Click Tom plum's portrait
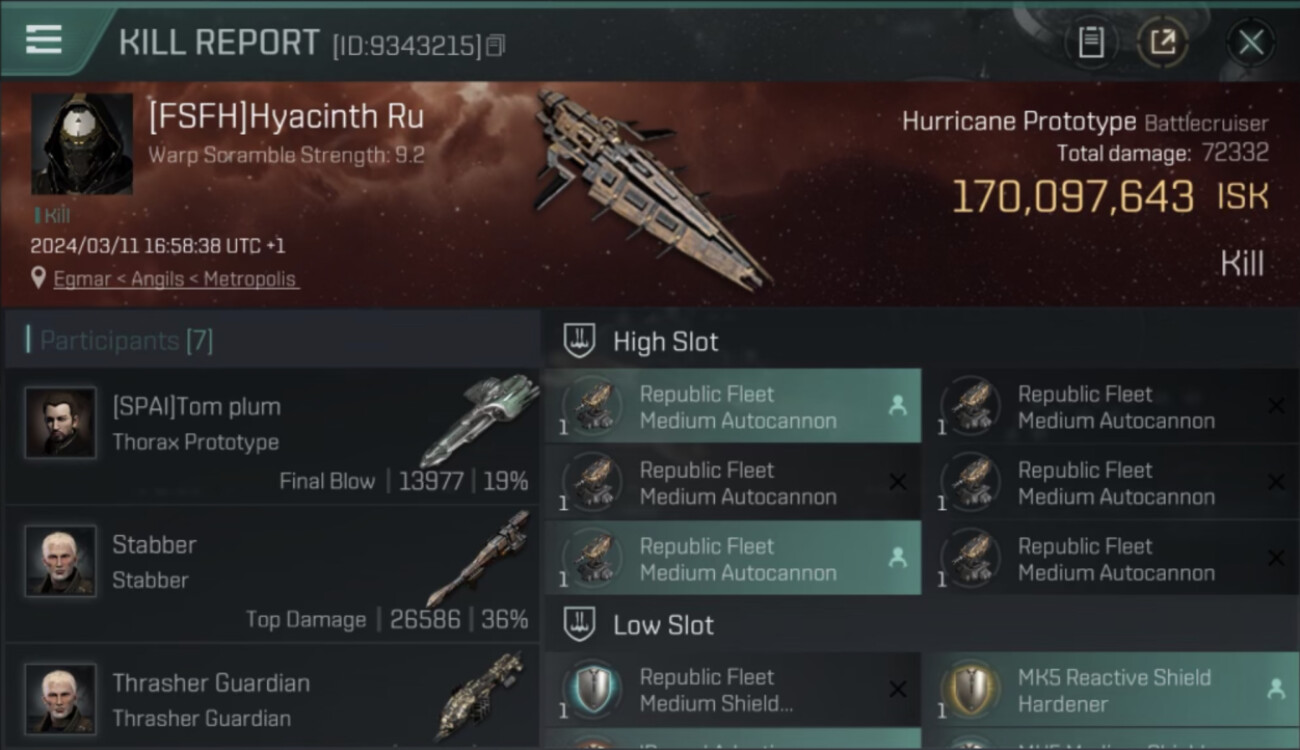Image resolution: width=1300 pixels, height=750 pixels. (x=61, y=423)
